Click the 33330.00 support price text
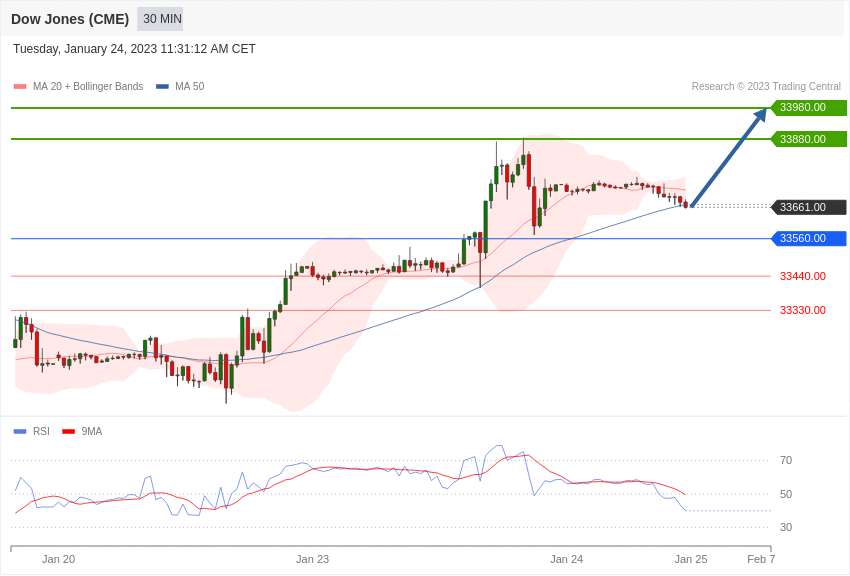 [803, 310]
